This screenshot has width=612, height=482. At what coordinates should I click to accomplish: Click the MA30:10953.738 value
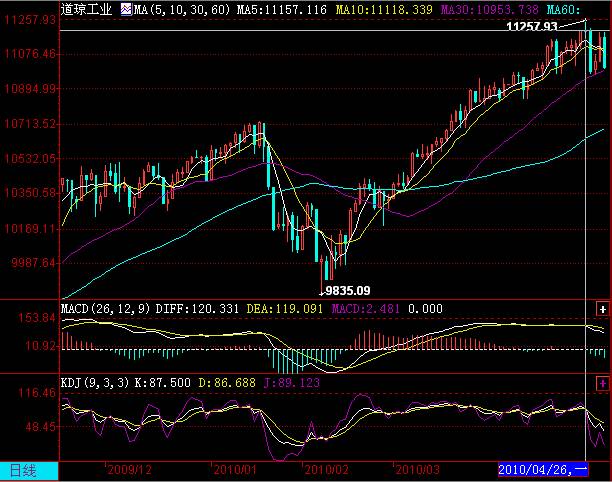(490, 9)
